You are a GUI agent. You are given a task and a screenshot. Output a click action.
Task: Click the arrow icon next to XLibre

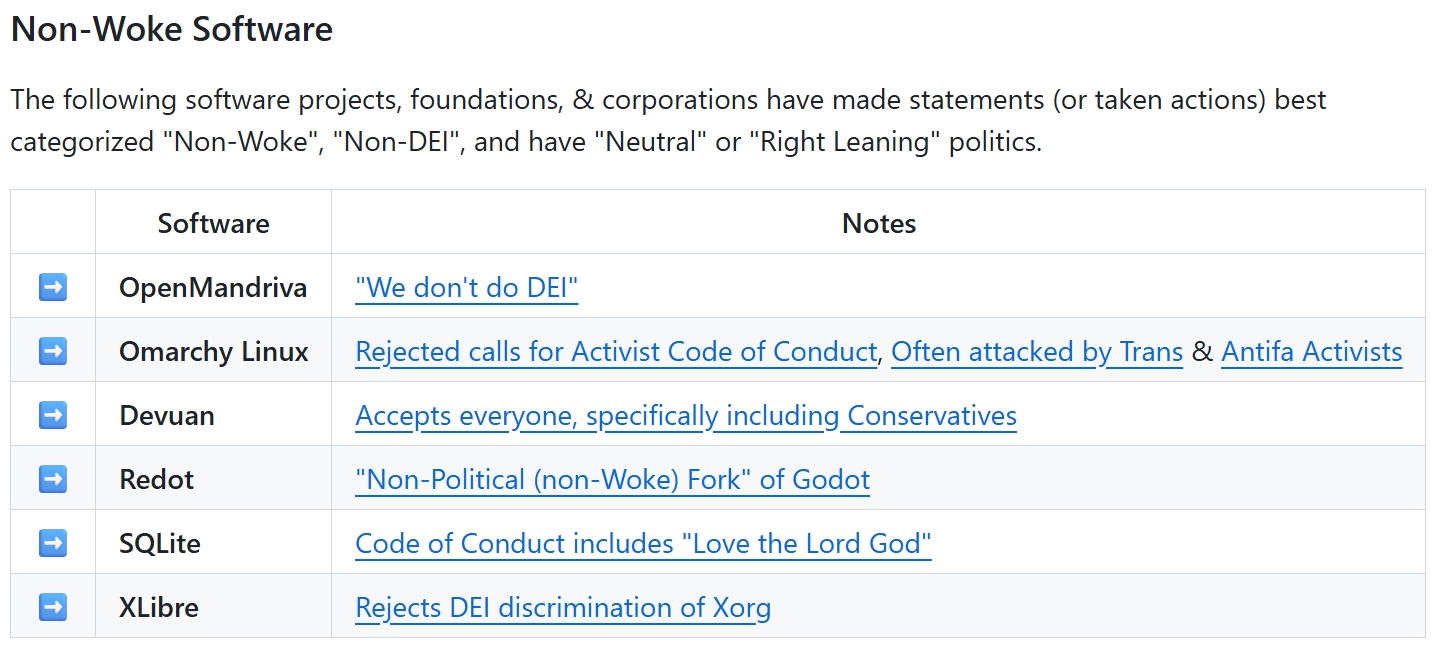click(53, 607)
